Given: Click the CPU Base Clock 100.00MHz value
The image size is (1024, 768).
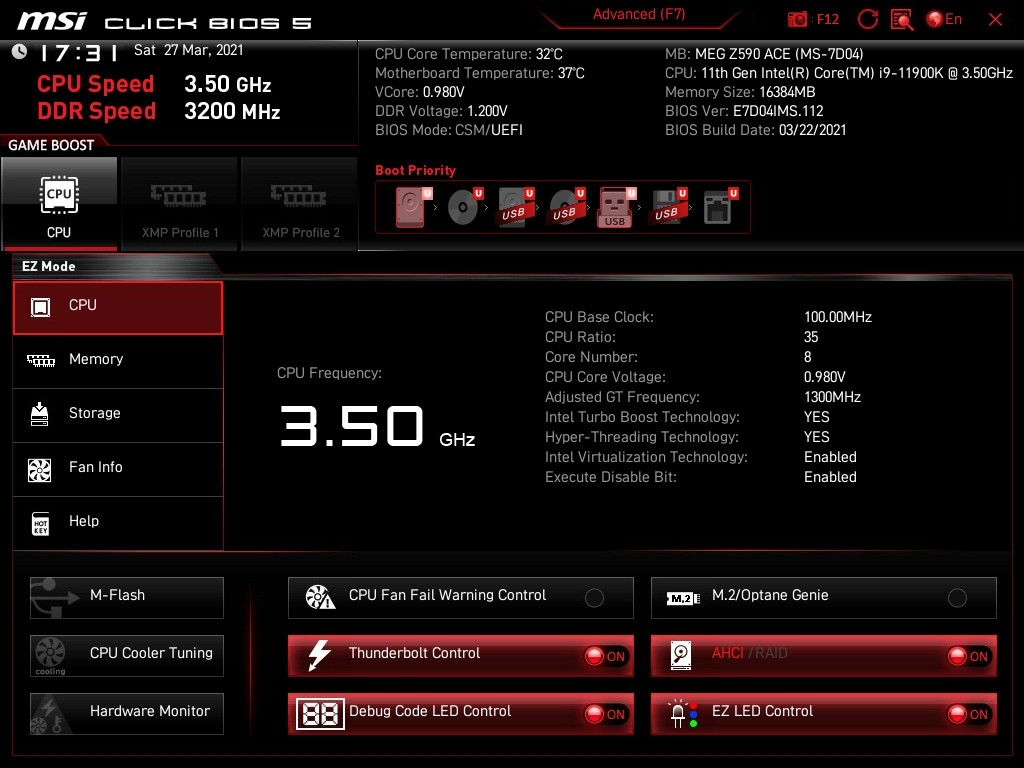Looking at the screenshot, I should click(838, 317).
